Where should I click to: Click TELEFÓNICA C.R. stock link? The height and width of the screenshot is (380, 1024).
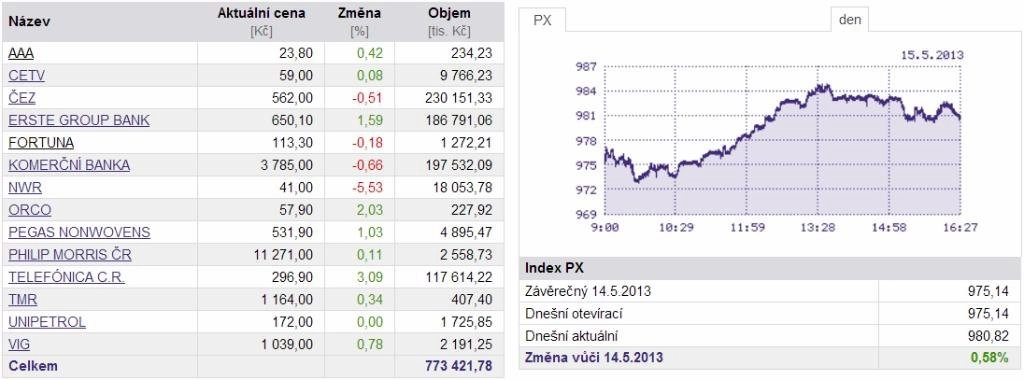pyautogui.click(x=67, y=277)
